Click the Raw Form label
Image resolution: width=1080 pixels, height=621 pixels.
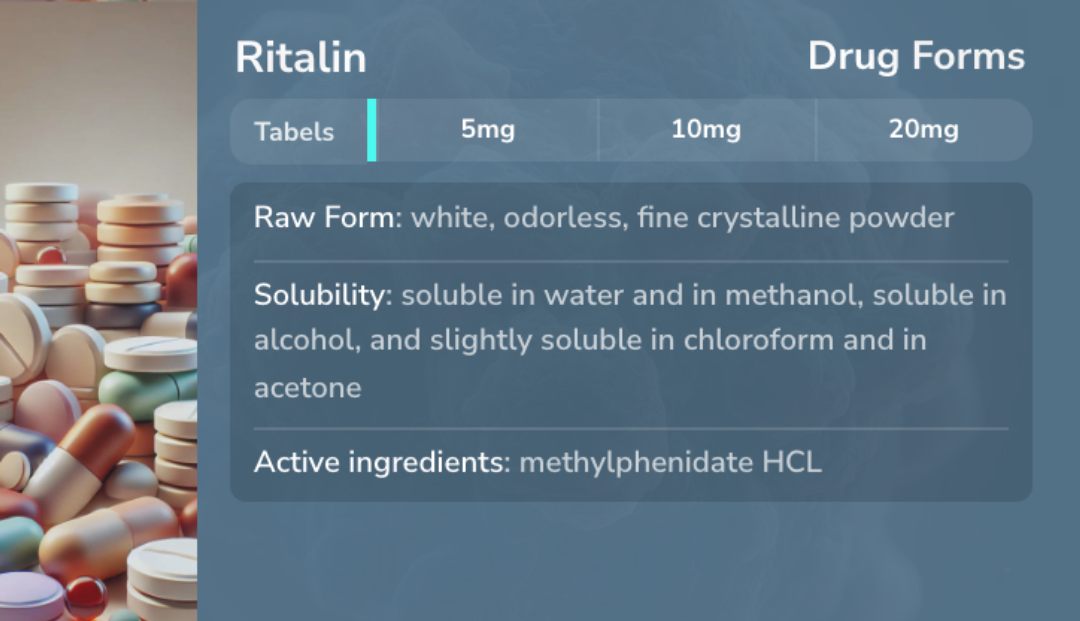click(328, 218)
